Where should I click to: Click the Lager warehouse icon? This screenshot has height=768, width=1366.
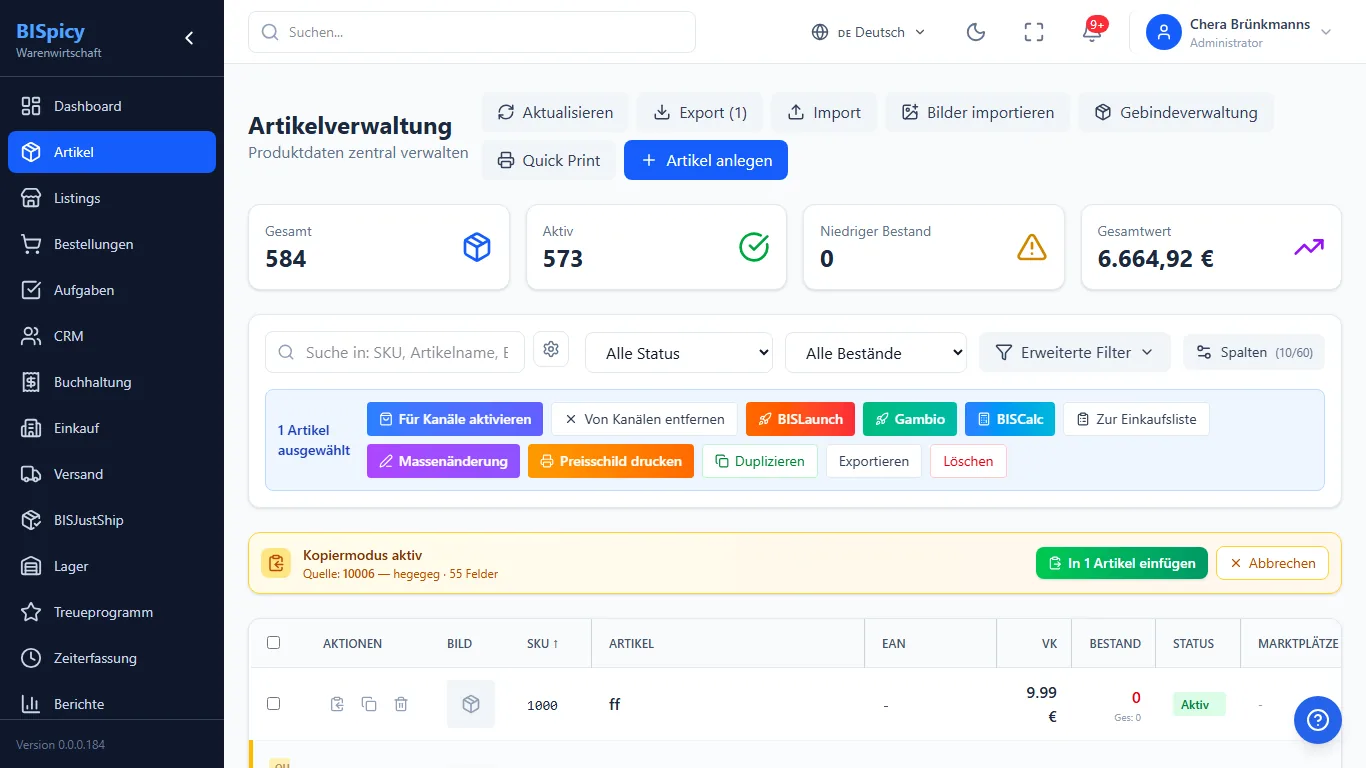click(31, 566)
